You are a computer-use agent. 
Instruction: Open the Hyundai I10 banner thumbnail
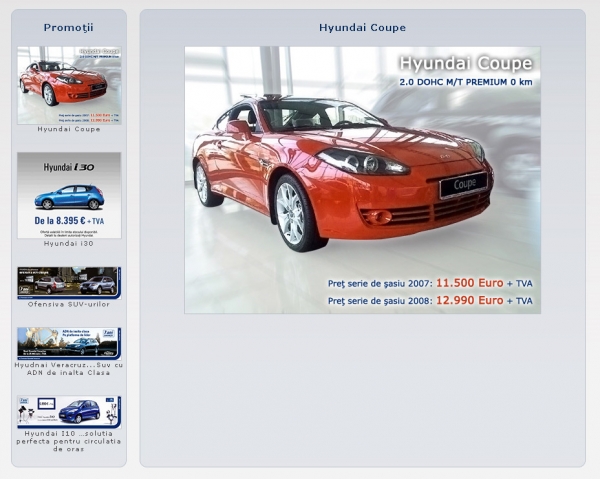(x=69, y=412)
